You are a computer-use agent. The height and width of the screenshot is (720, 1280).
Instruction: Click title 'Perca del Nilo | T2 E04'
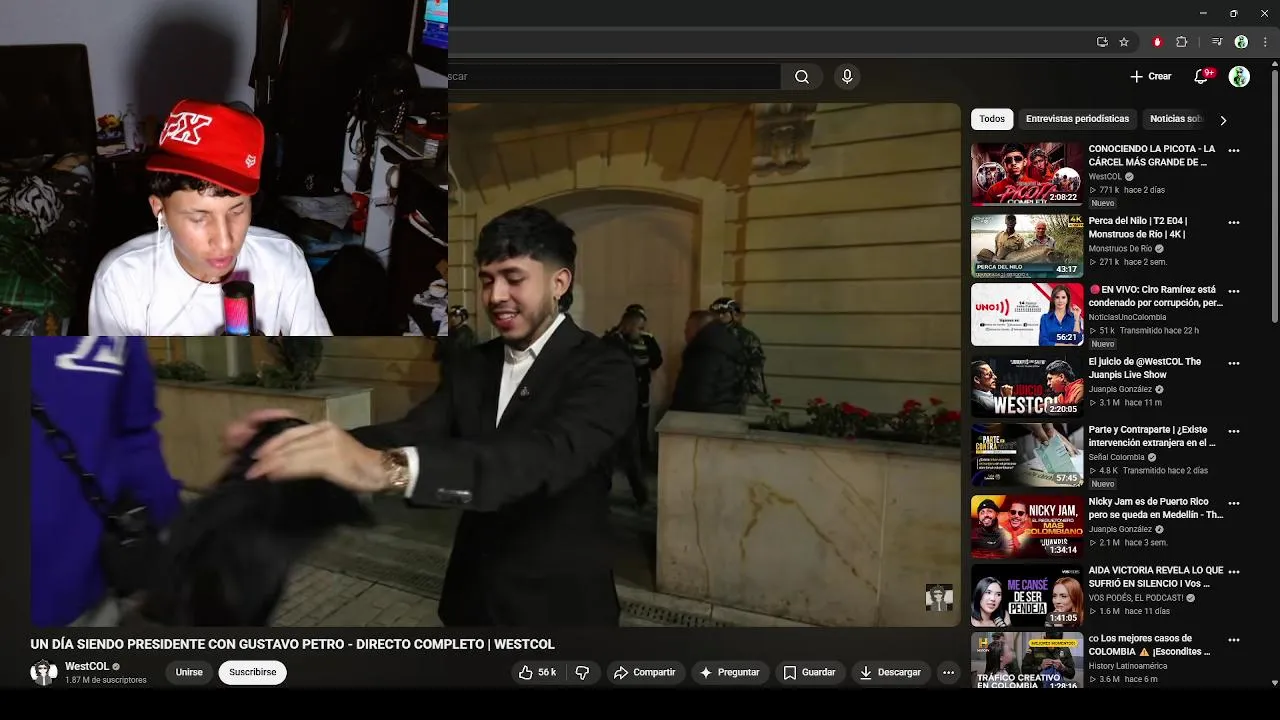[1138, 227]
